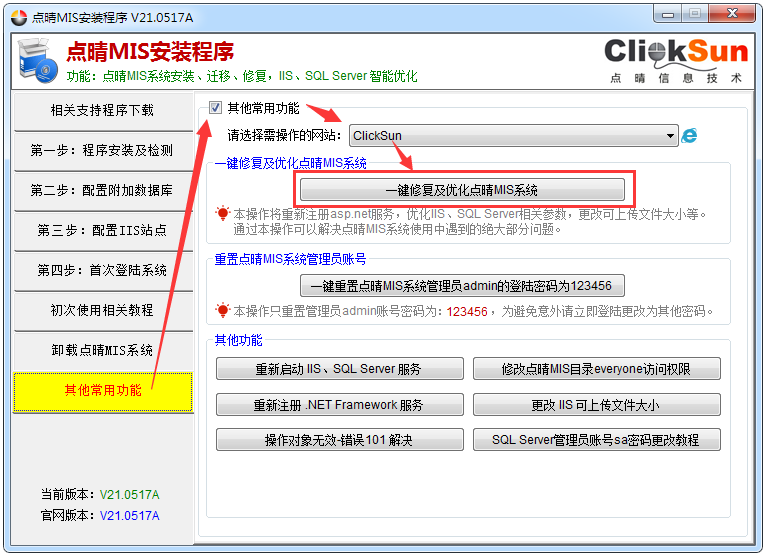This screenshot has height=556, width=766.
Task: Uncheck the 其他常用功能 checkbox
Action: click(215, 107)
